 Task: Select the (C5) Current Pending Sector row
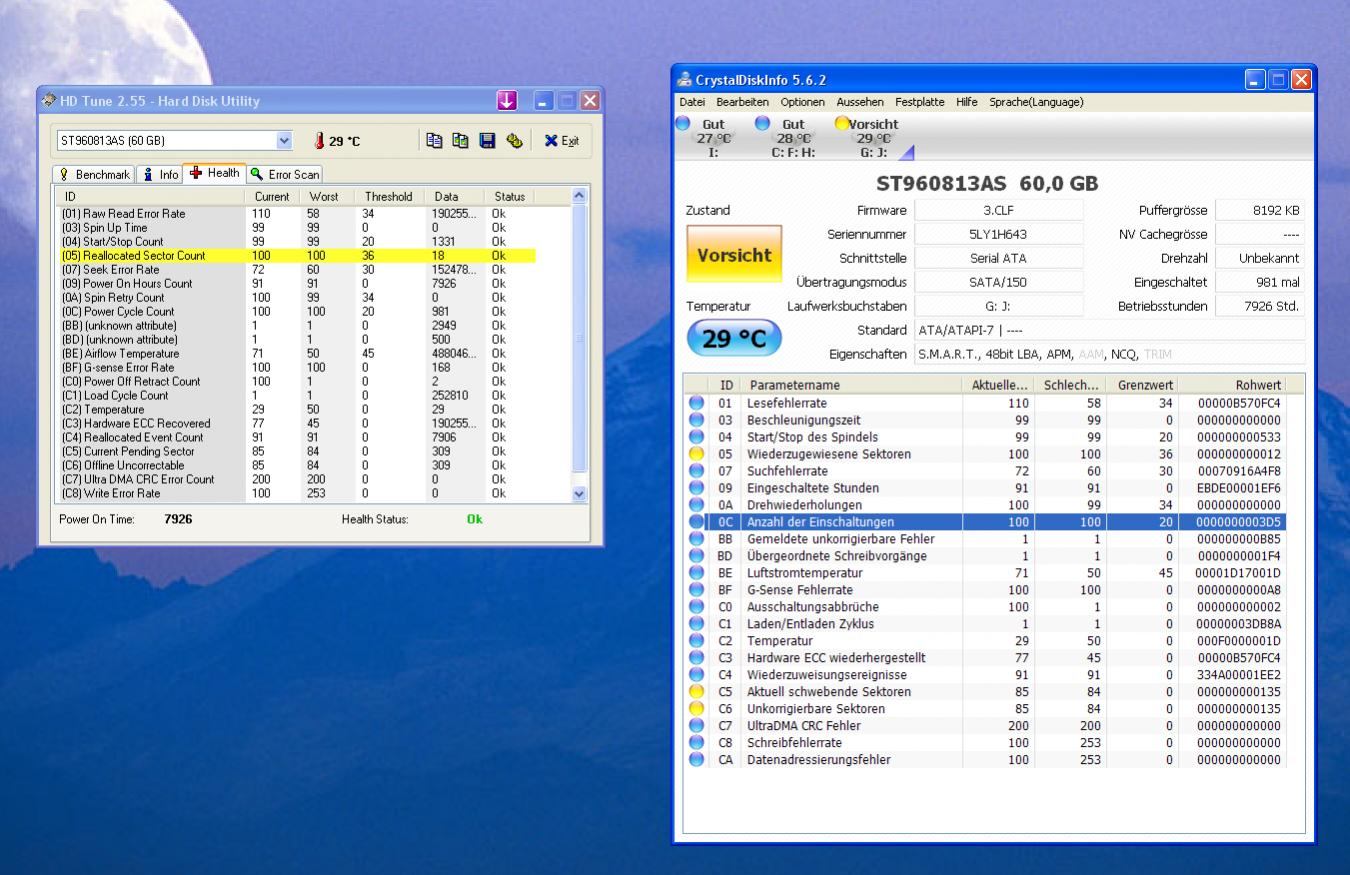point(298,452)
